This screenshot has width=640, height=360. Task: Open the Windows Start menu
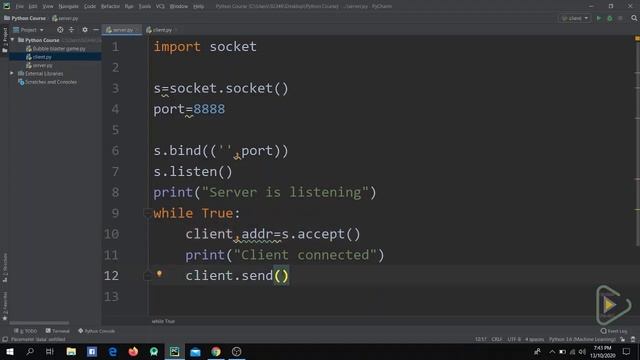click(9, 351)
